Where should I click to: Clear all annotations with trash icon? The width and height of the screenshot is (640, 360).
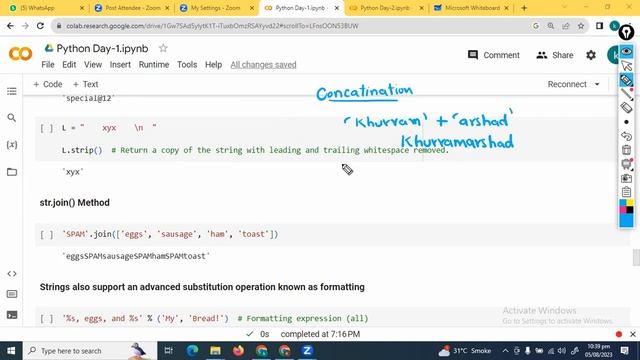click(x=627, y=150)
